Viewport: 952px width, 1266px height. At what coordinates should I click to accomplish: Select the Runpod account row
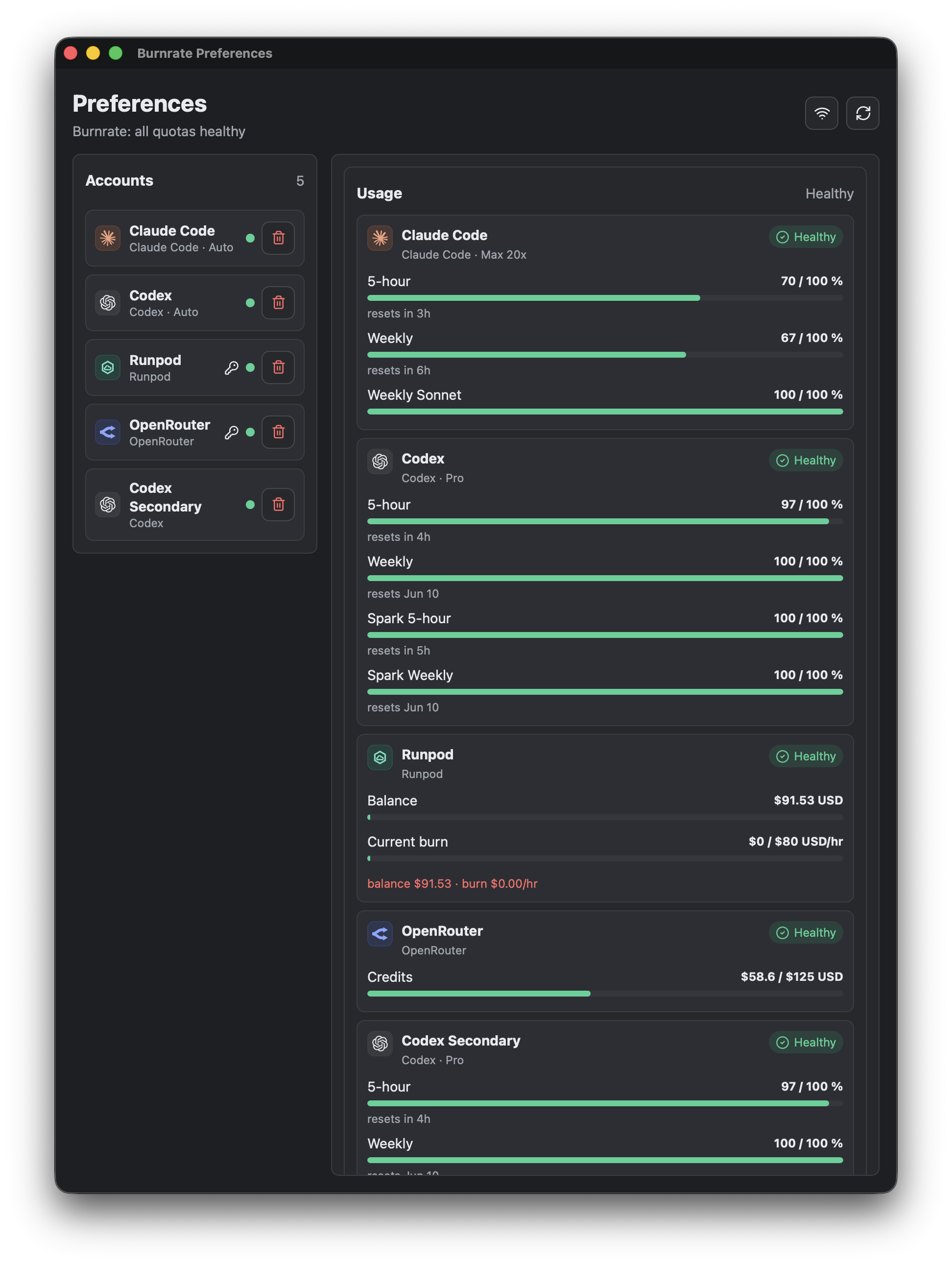(x=194, y=367)
